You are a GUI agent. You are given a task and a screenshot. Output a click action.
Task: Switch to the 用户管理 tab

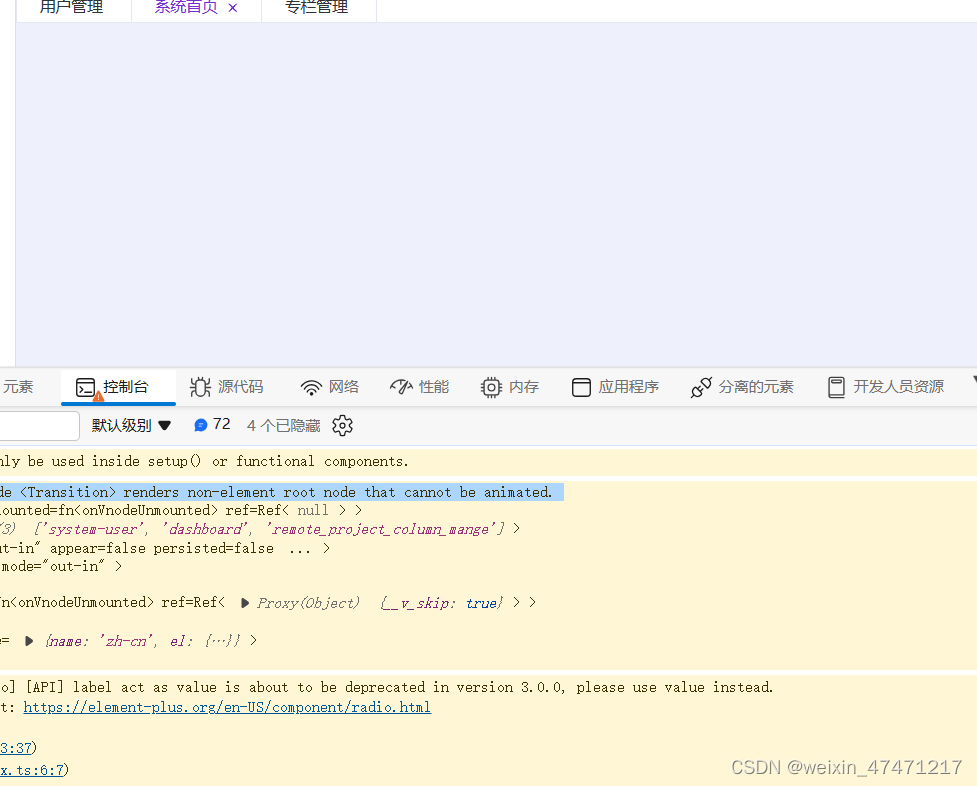coord(70,7)
